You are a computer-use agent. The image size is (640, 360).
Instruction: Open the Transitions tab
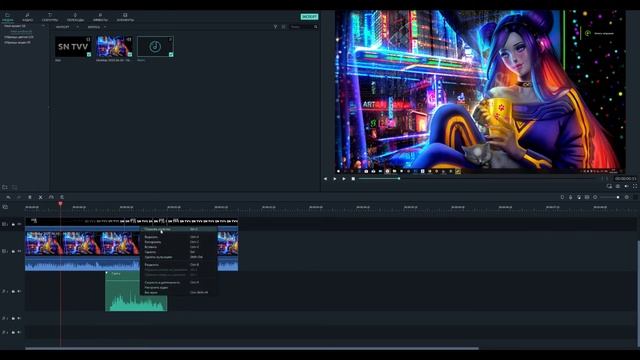pyautogui.click(x=75, y=17)
